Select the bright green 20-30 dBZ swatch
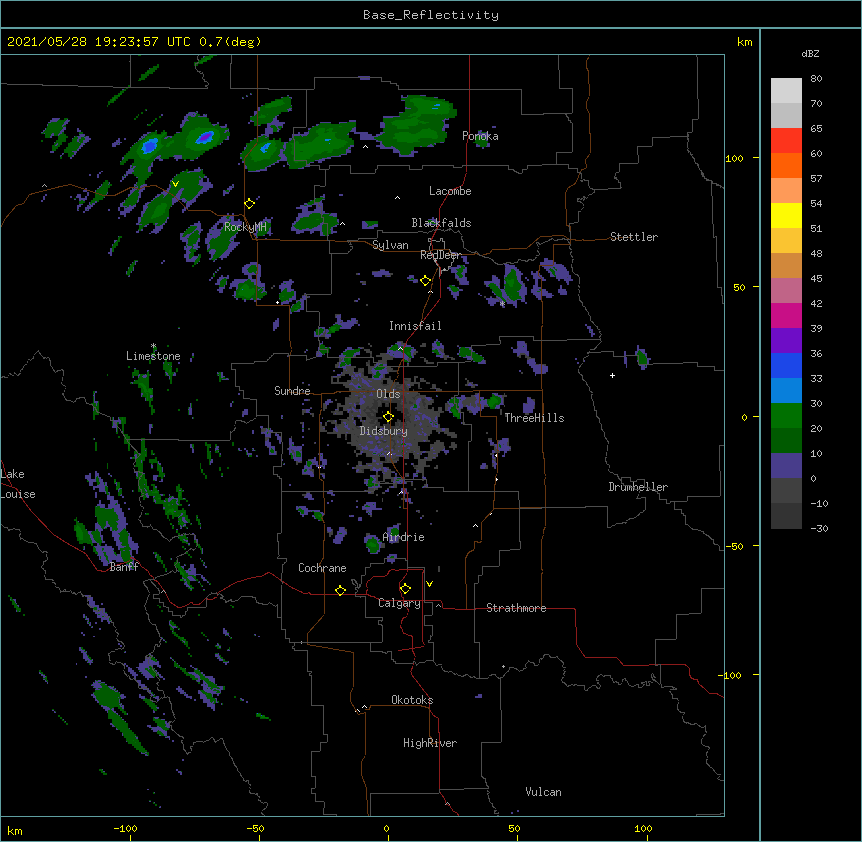The width and height of the screenshot is (862, 842). click(x=786, y=416)
